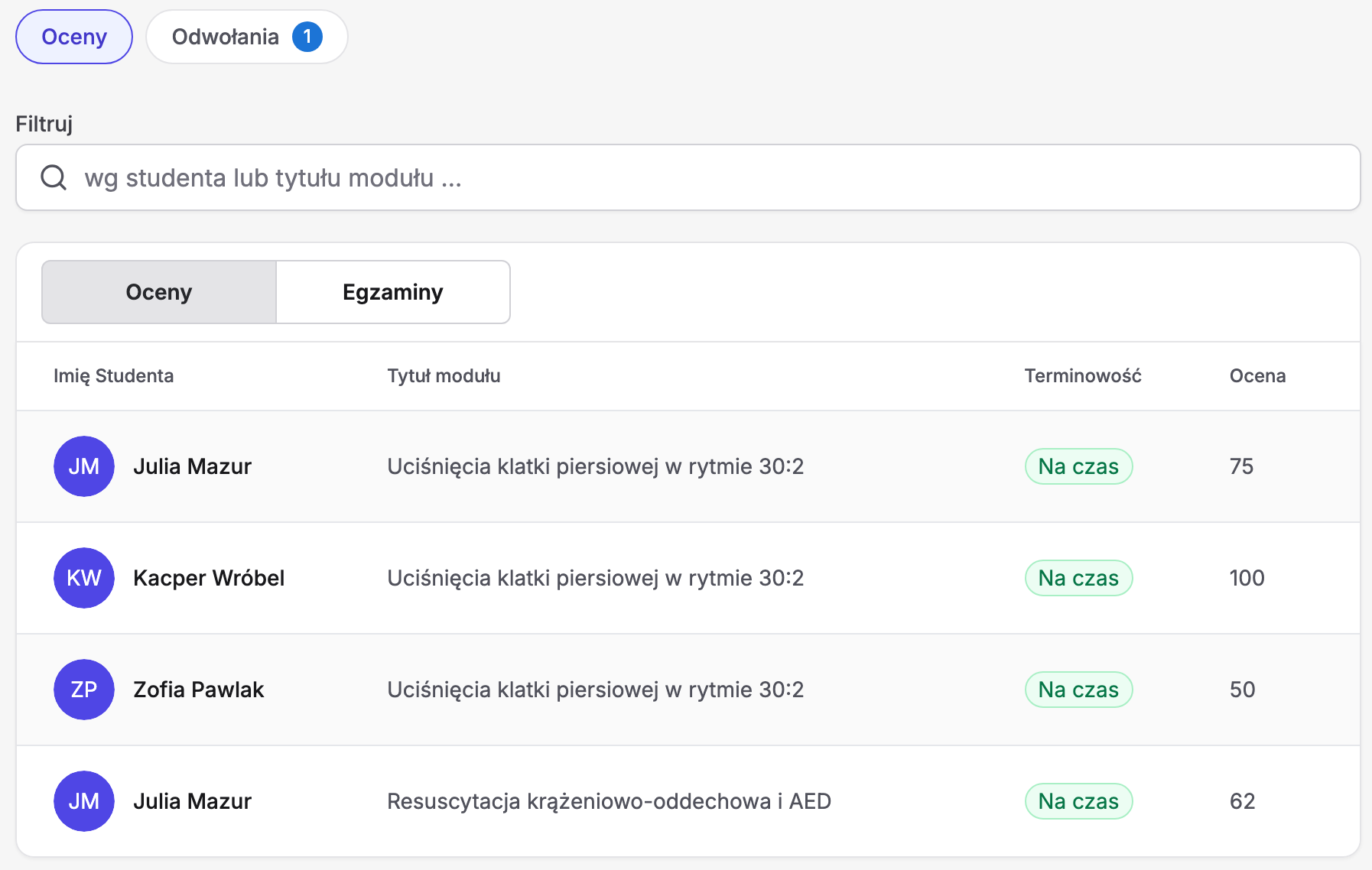Click Na czas badge for Kacper Wróbel
This screenshot has width=1372, height=870.
tap(1078, 578)
